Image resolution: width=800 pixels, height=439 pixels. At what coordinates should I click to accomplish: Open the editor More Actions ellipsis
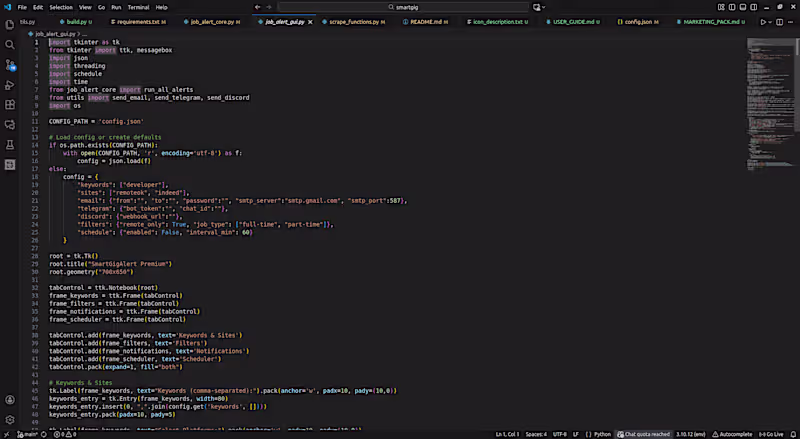coord(791,22)
